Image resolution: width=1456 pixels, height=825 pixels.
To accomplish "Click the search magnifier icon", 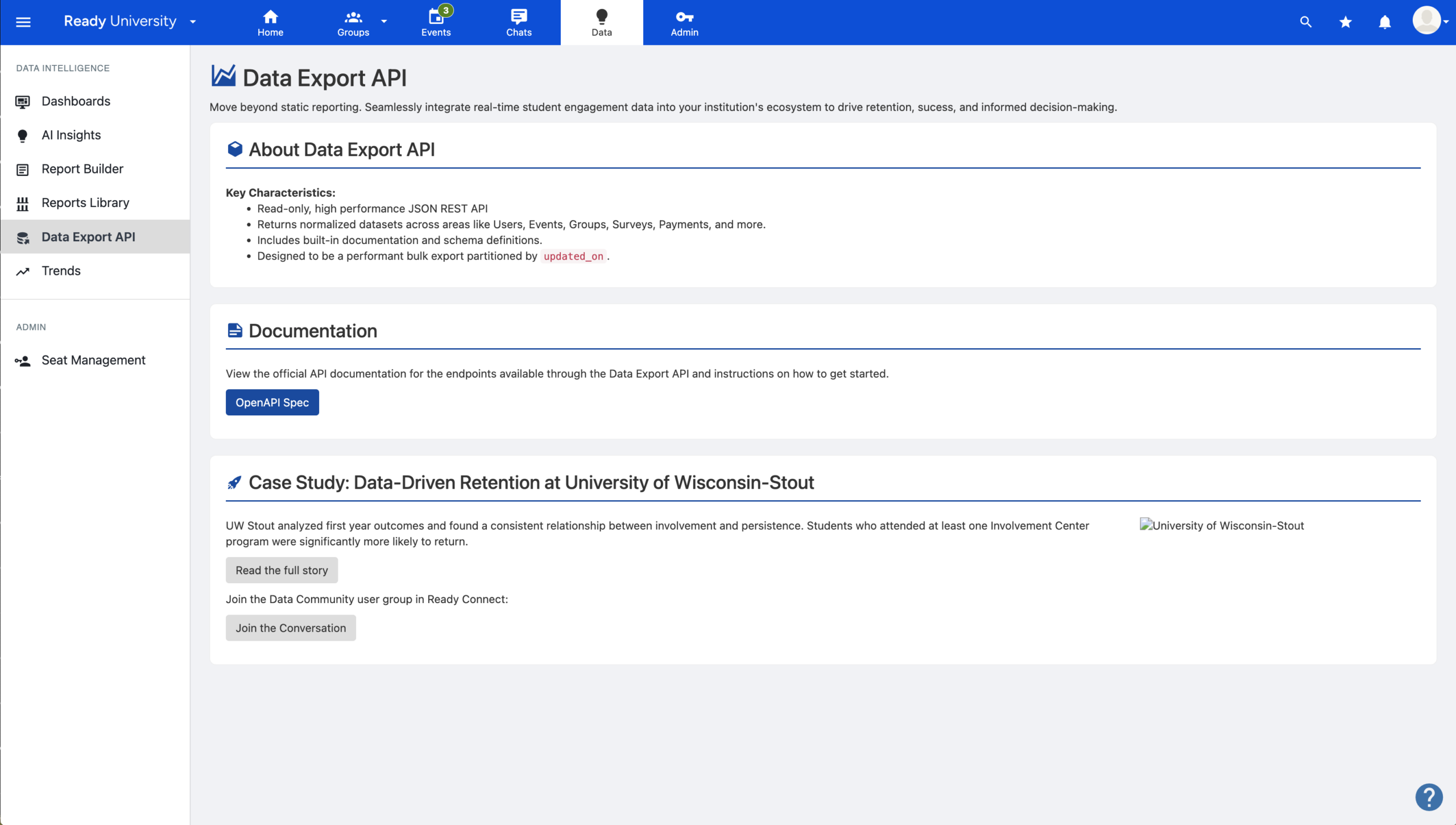I will 1305,22.
